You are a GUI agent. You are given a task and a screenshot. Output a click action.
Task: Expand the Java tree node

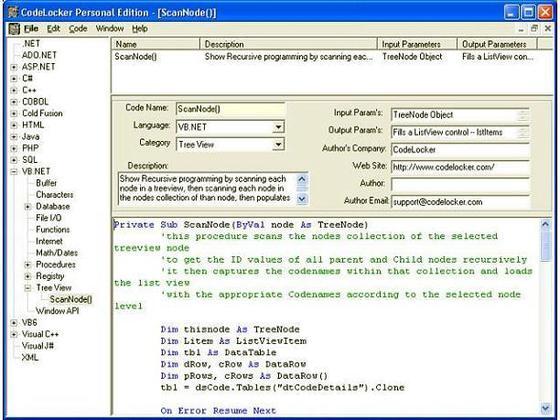pos(14,137)
